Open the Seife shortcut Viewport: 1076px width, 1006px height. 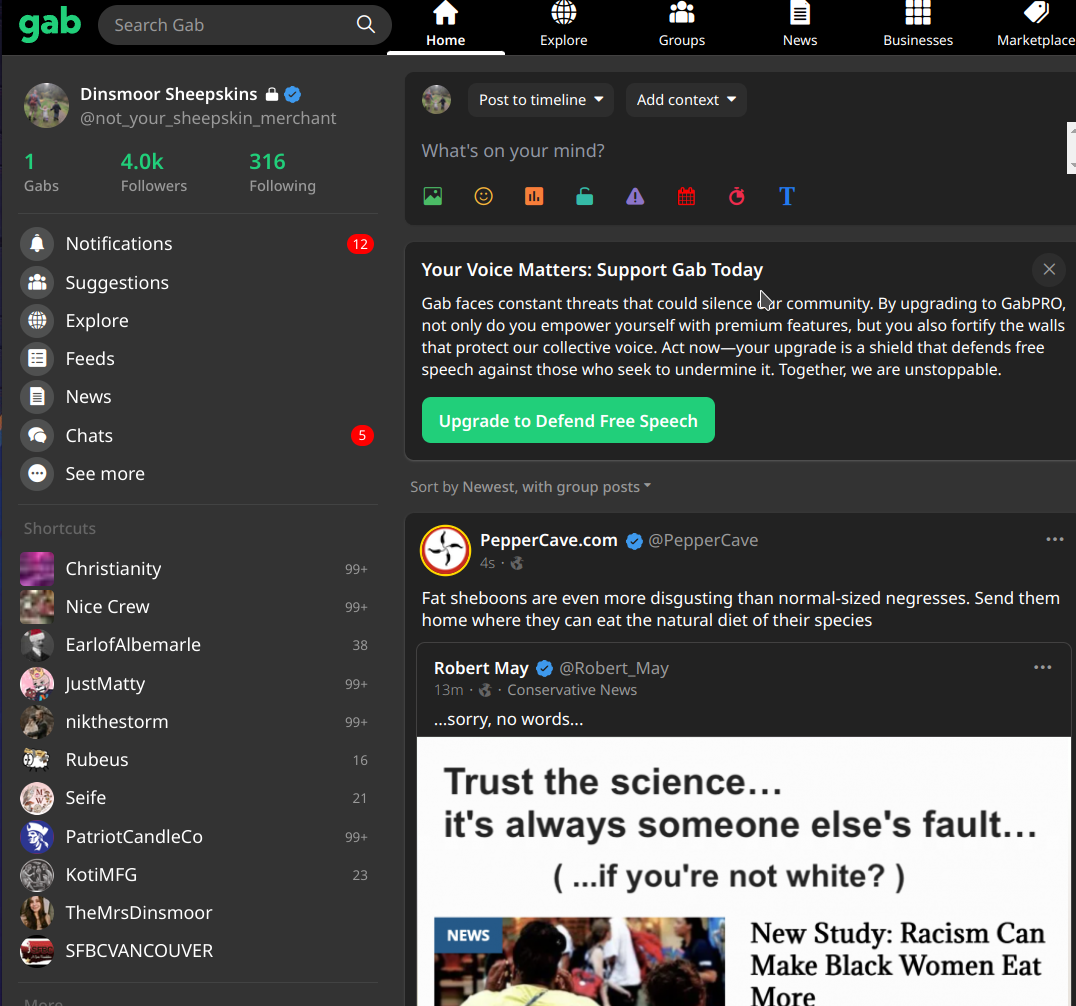[x=198, y=798]
